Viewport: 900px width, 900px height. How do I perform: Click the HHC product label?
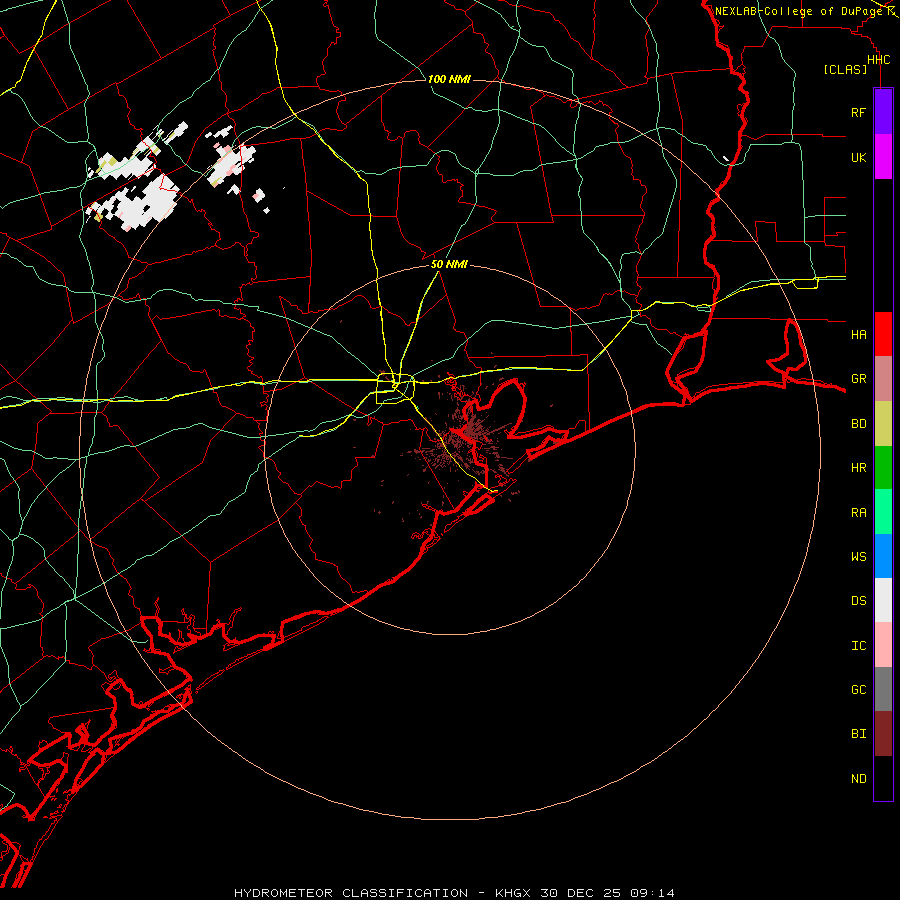pos(878,60)
